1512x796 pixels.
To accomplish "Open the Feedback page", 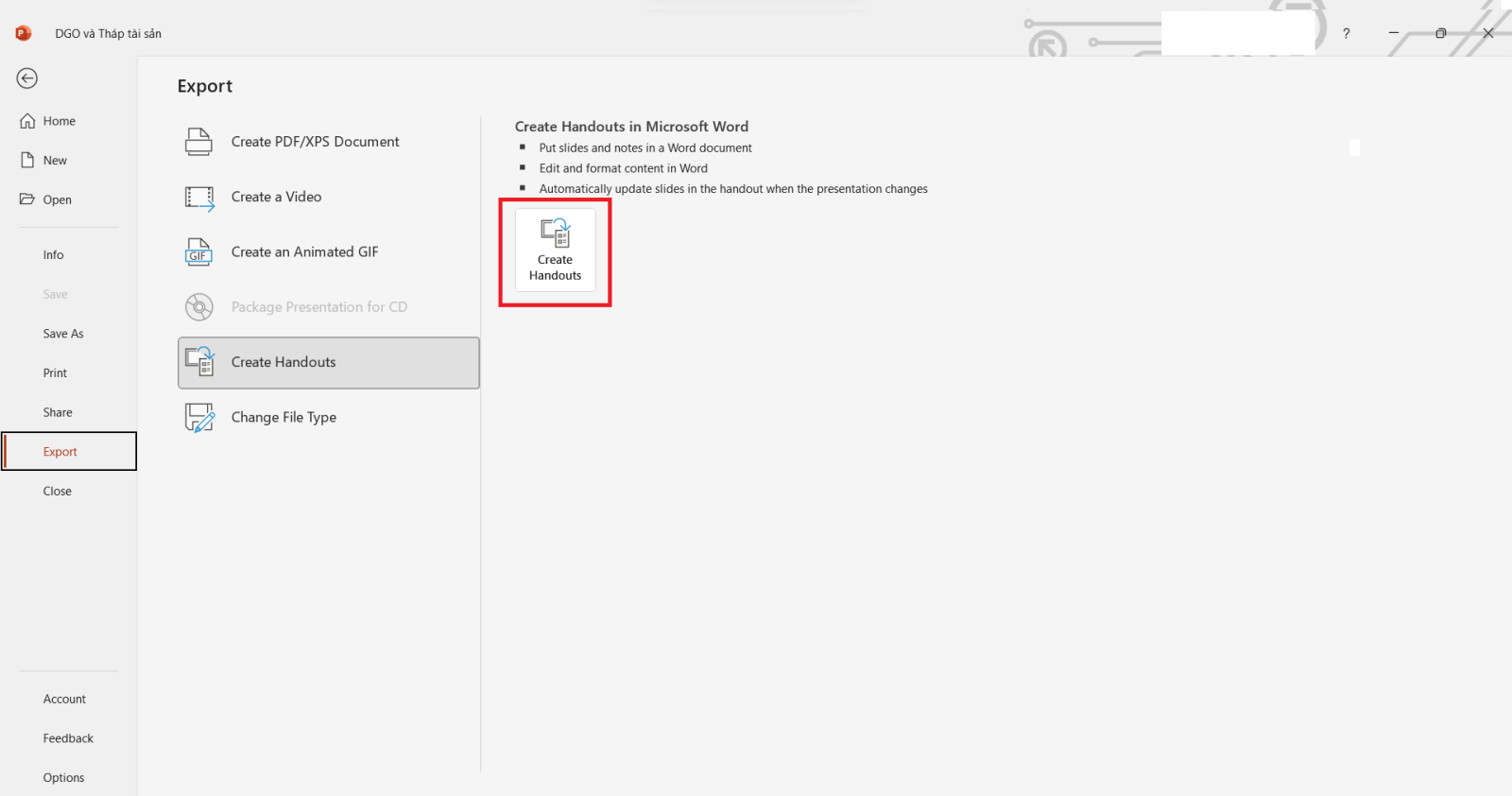I will click(69, 739).
